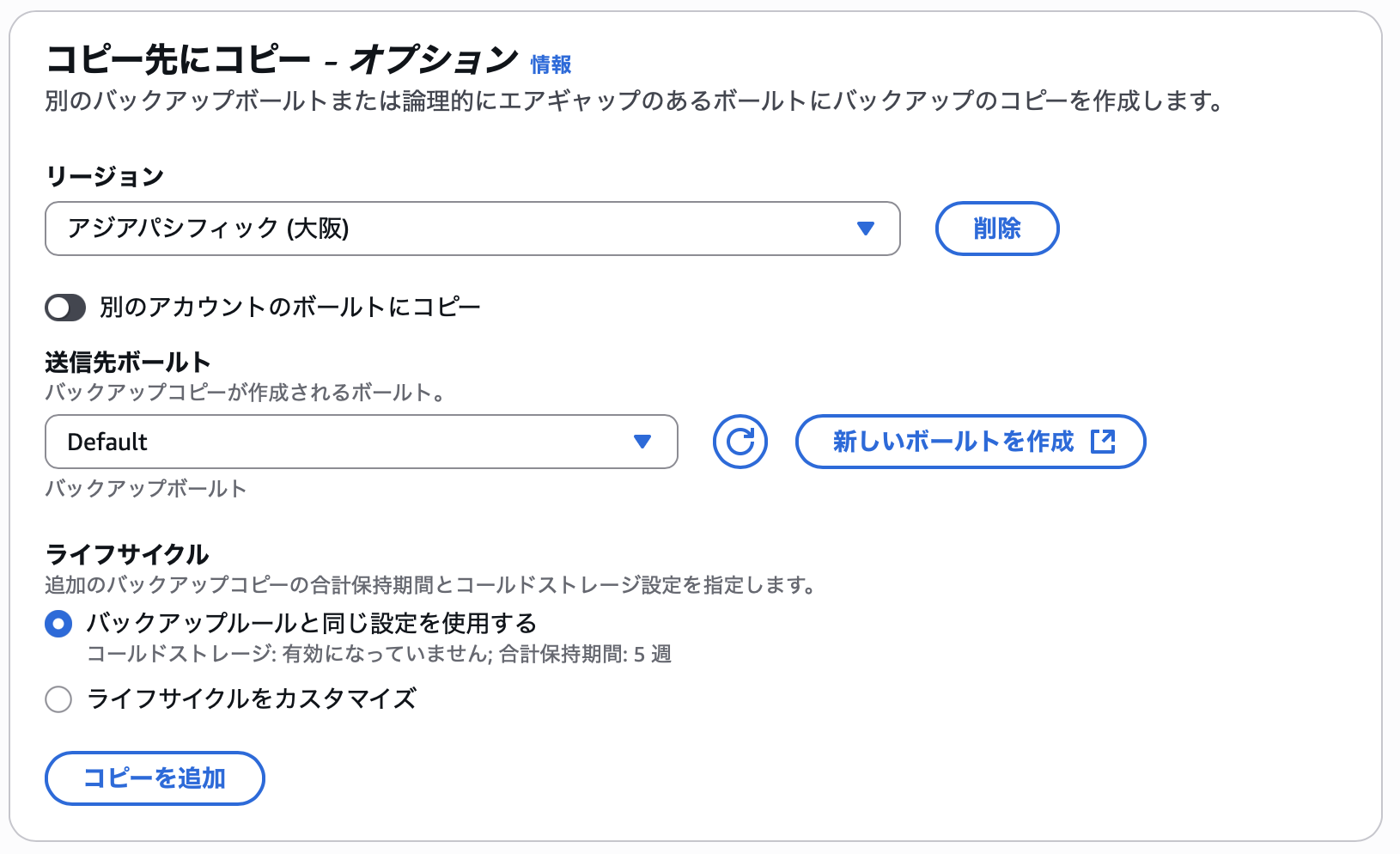Refresh the vault list with the circular arrow icon
1400x854 pixels.
[x=740, y=442]
